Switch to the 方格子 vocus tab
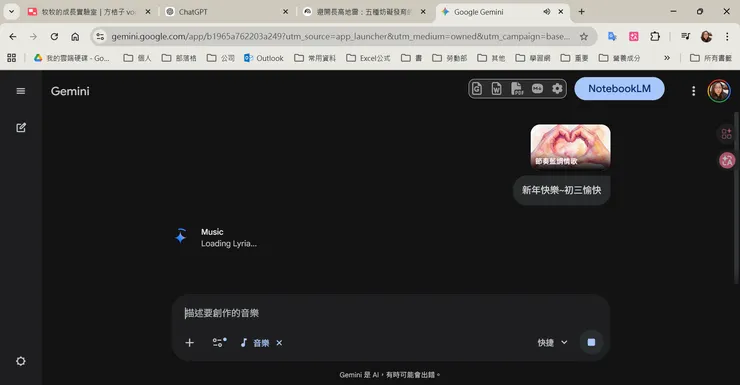This screenshot has width=740, height=385. 89,12
